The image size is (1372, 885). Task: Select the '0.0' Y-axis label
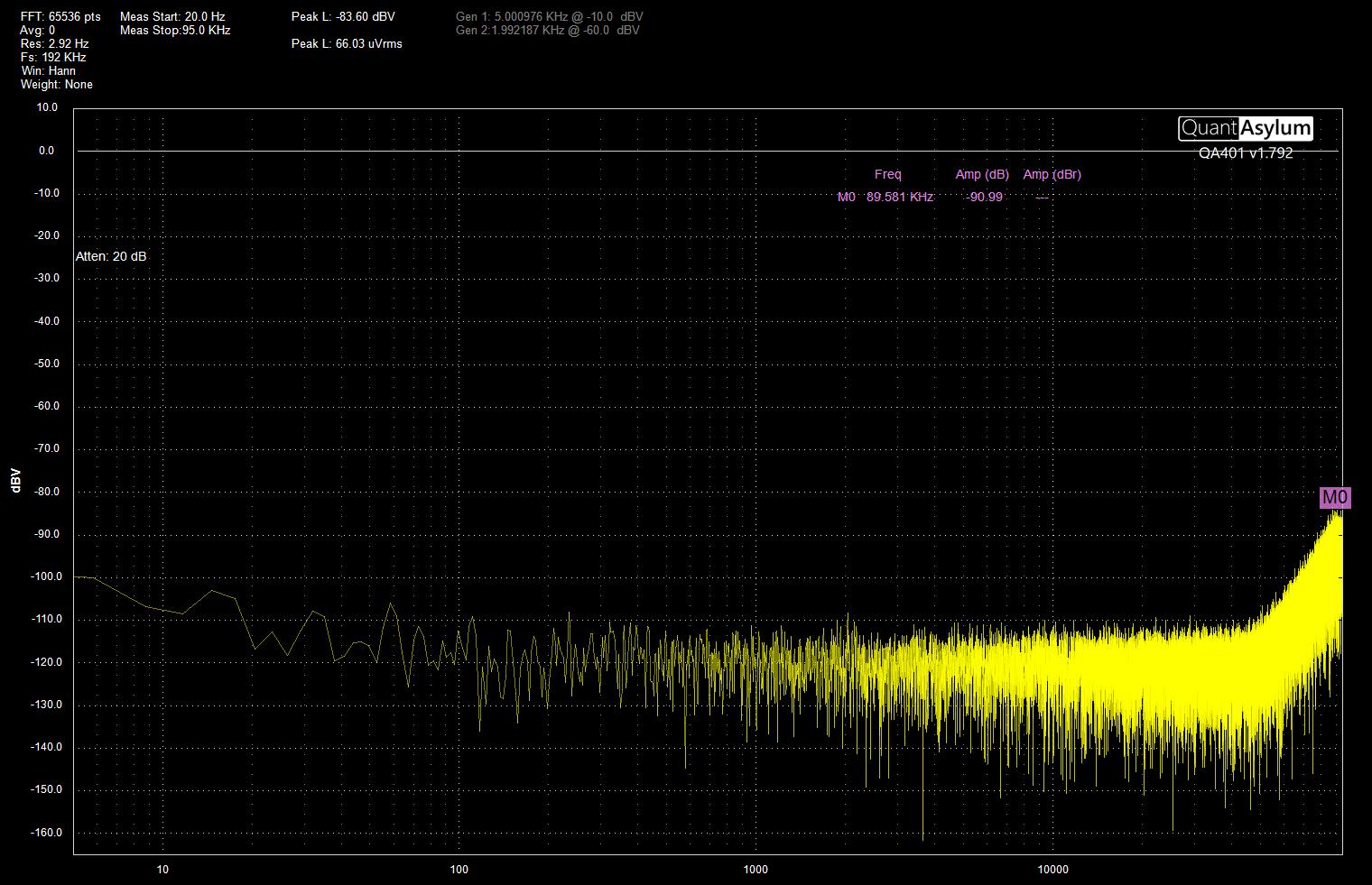tap(47, 151)
